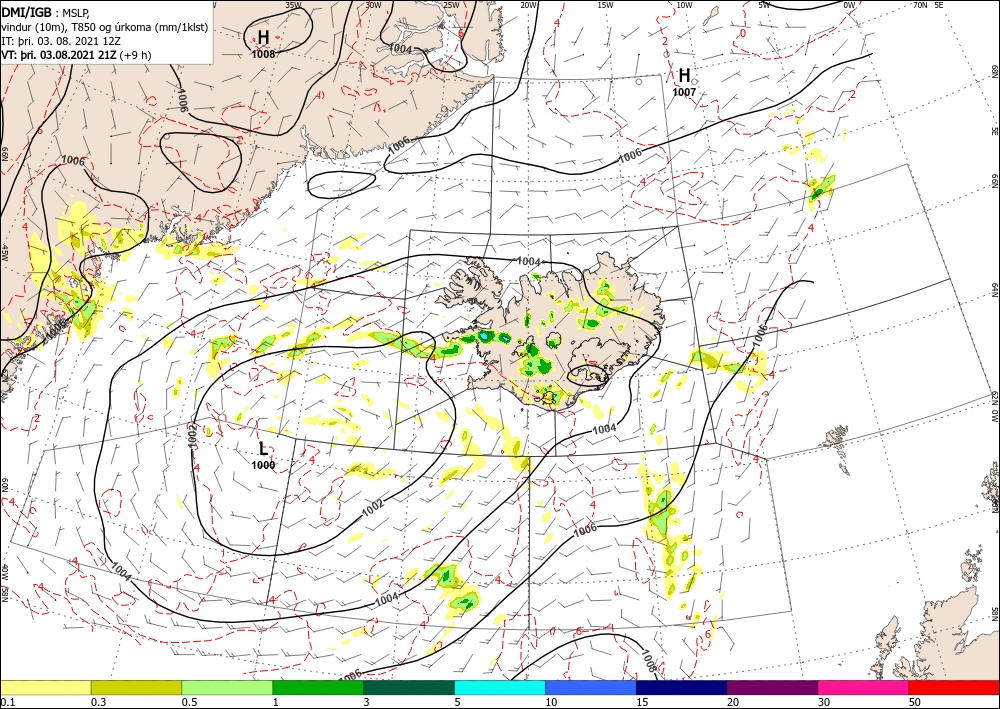Click the '45W' longitude label
Screen dimensions: 1000x709
(5, 253)
